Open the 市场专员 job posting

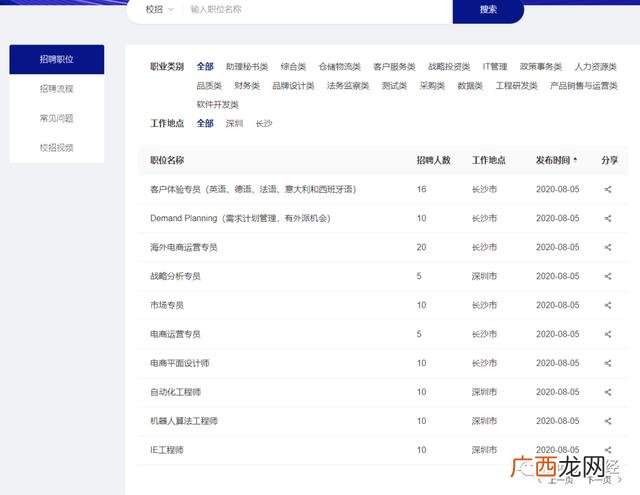point(167,305)
